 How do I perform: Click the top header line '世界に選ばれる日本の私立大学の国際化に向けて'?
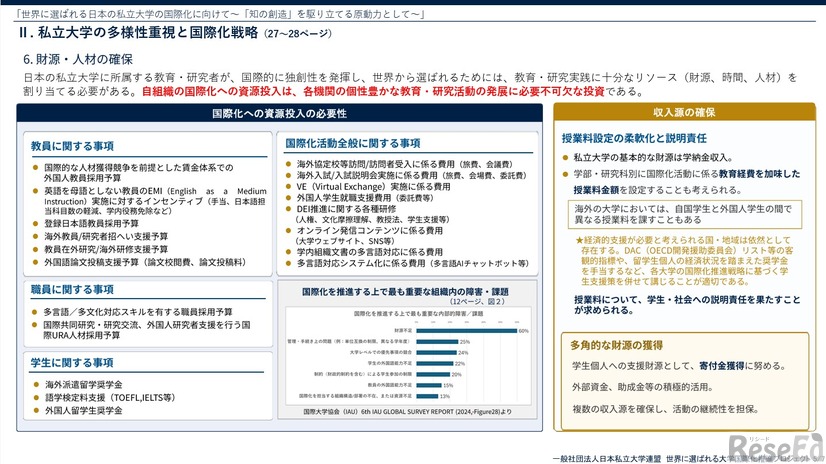coord(221,14)
